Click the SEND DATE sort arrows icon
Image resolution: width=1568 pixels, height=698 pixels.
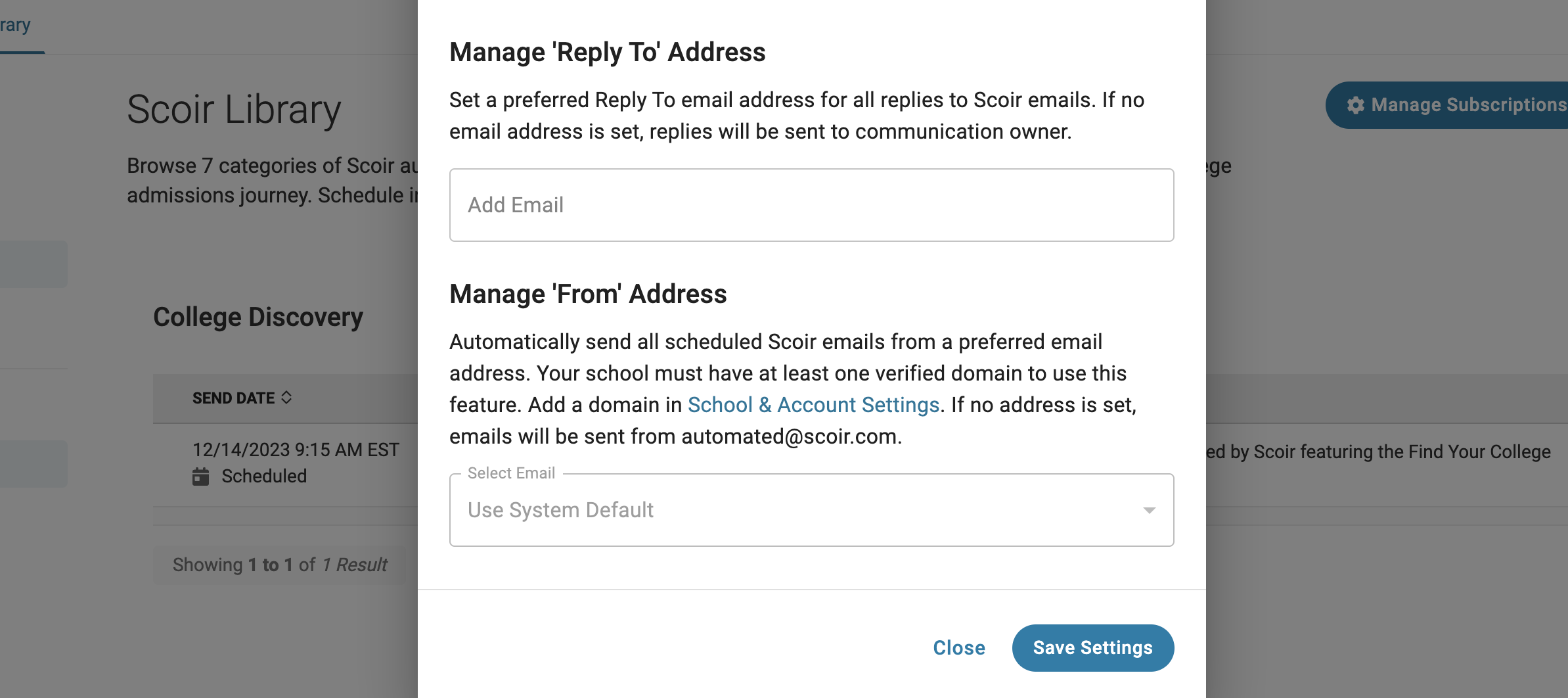point(286,398)
